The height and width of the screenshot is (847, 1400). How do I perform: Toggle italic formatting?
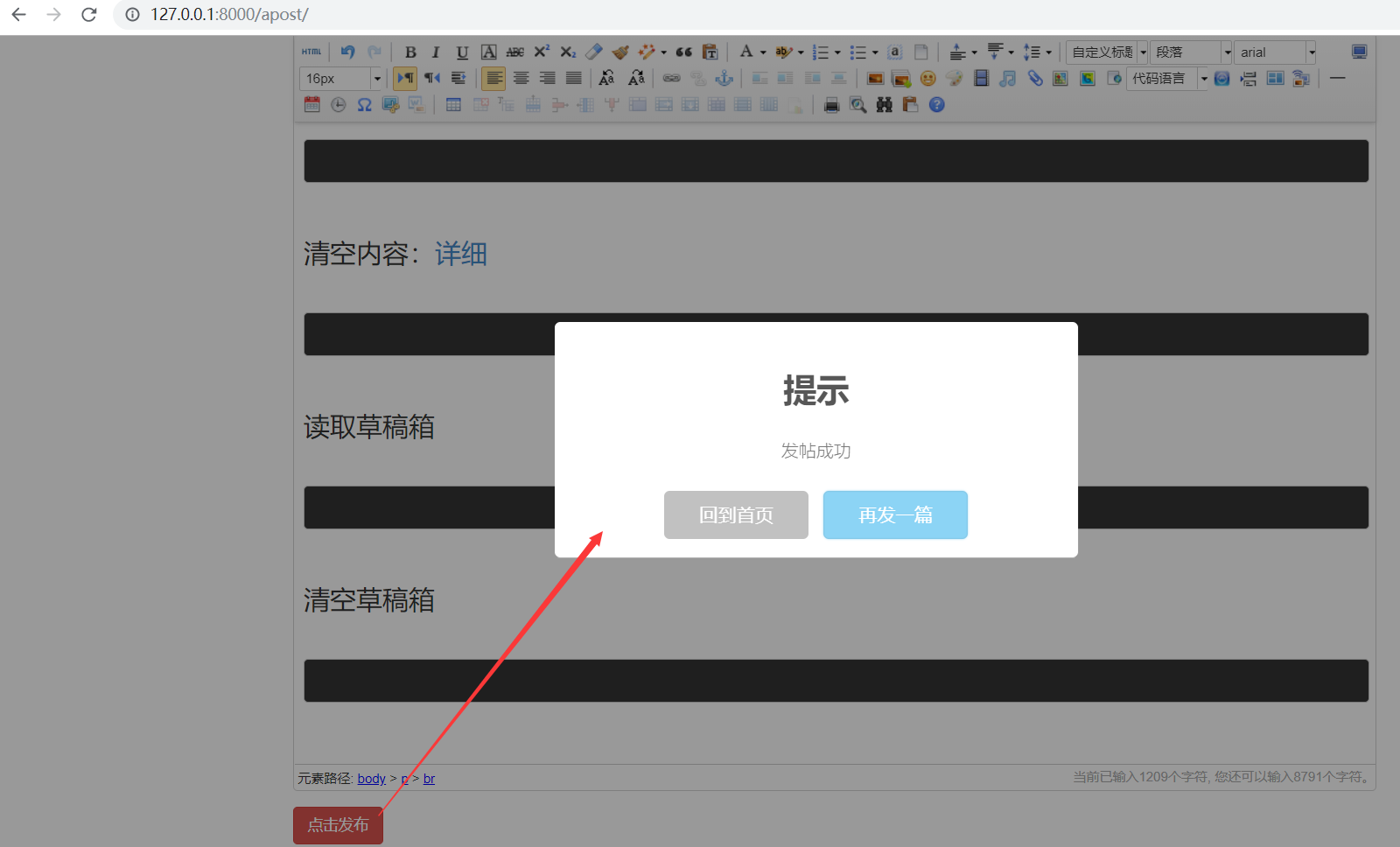(x=436, y=52)
